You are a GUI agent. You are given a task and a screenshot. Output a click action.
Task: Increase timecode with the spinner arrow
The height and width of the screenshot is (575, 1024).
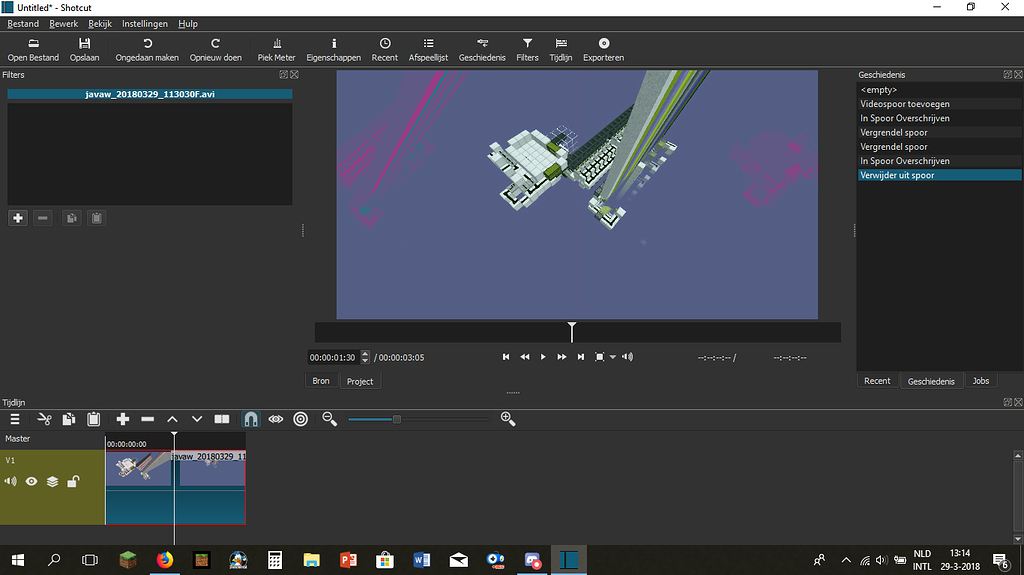[365, 354]
